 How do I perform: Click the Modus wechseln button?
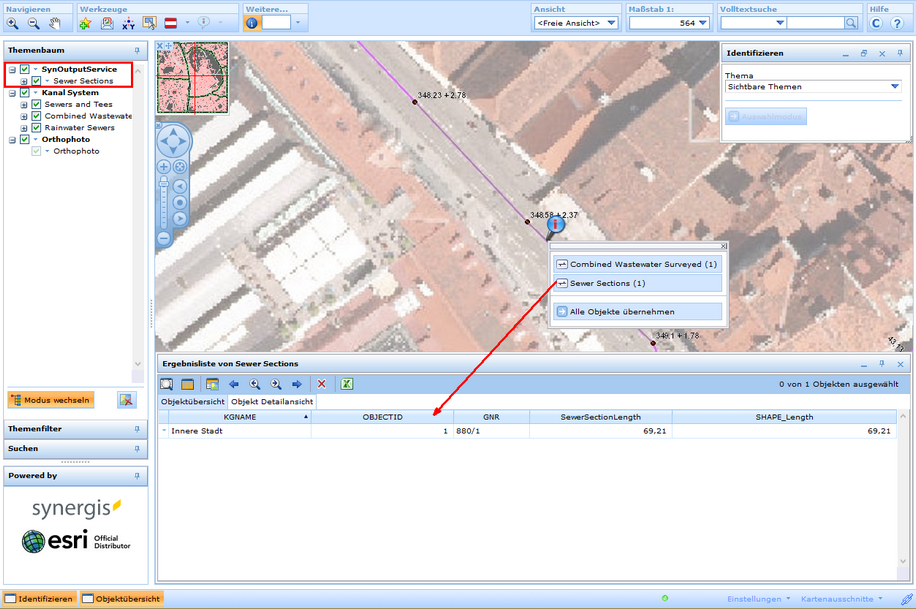coord(51,400)
